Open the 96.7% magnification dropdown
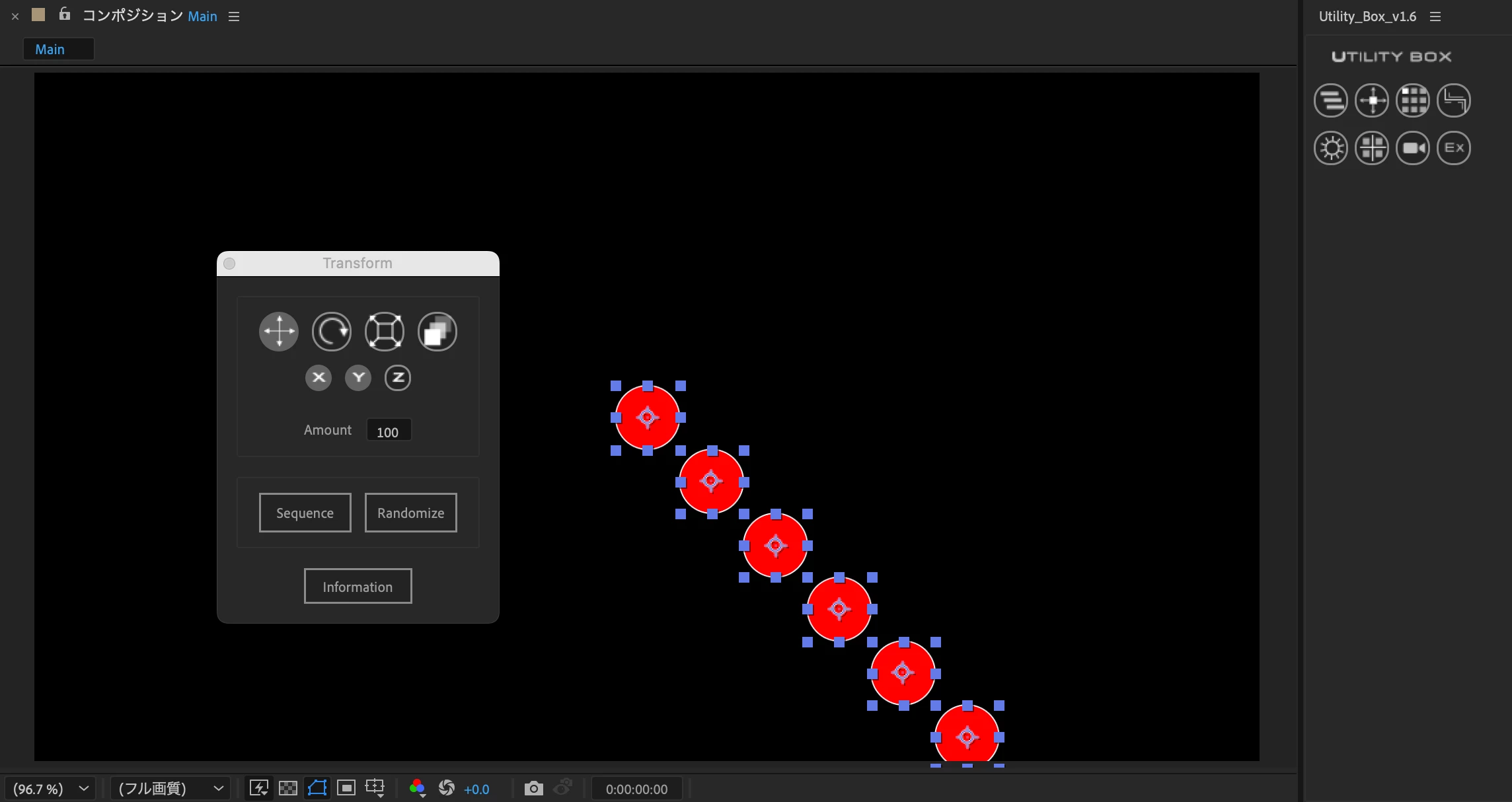 tap(50, 789)
